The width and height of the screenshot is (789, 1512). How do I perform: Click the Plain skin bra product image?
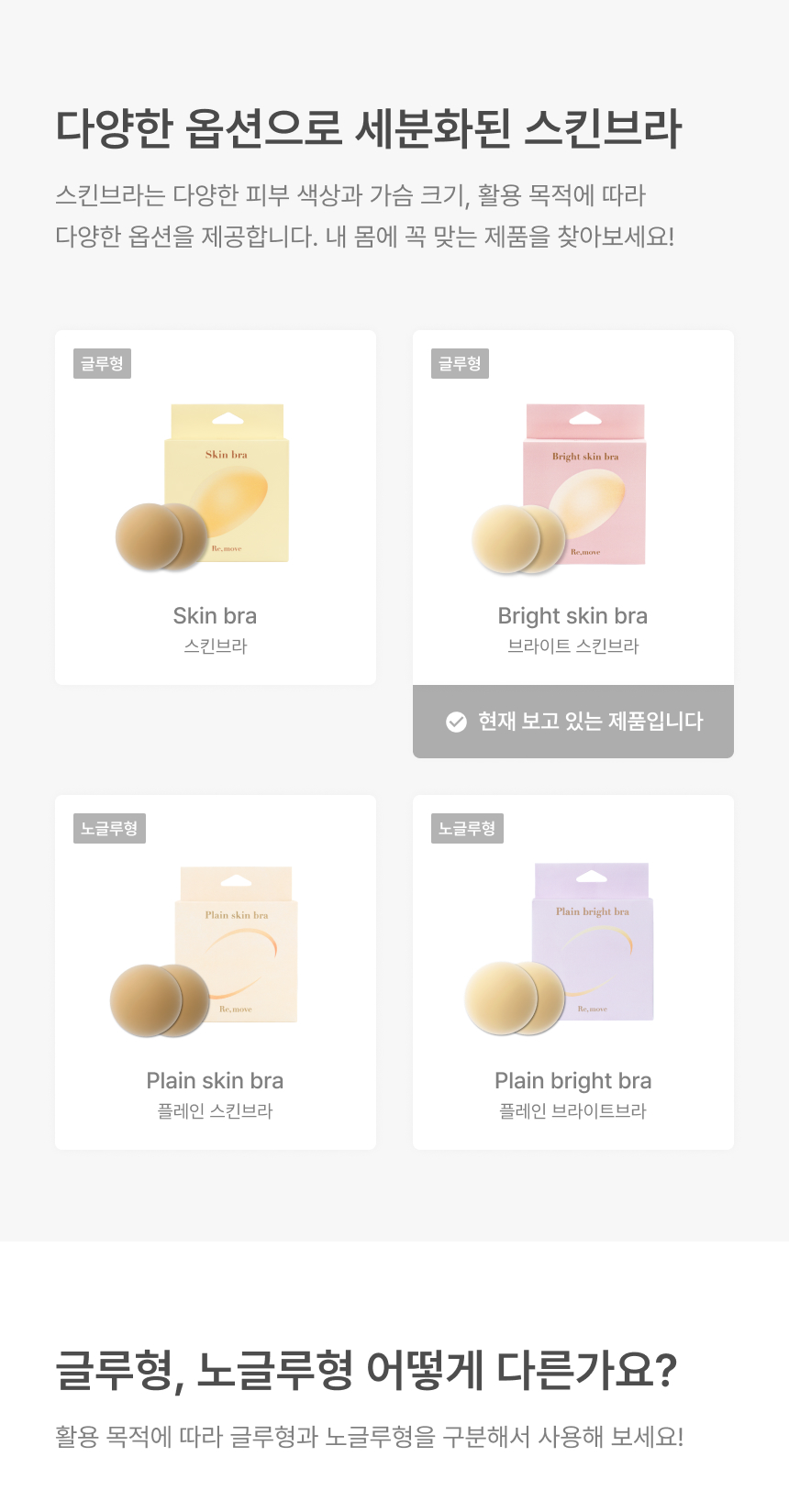[x=204, y=951]
